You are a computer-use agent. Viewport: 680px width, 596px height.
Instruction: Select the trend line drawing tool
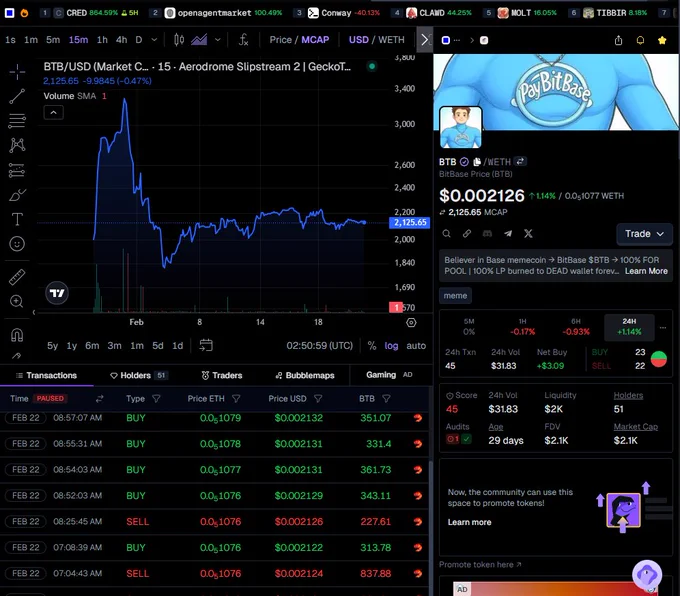tap(17, 96)
